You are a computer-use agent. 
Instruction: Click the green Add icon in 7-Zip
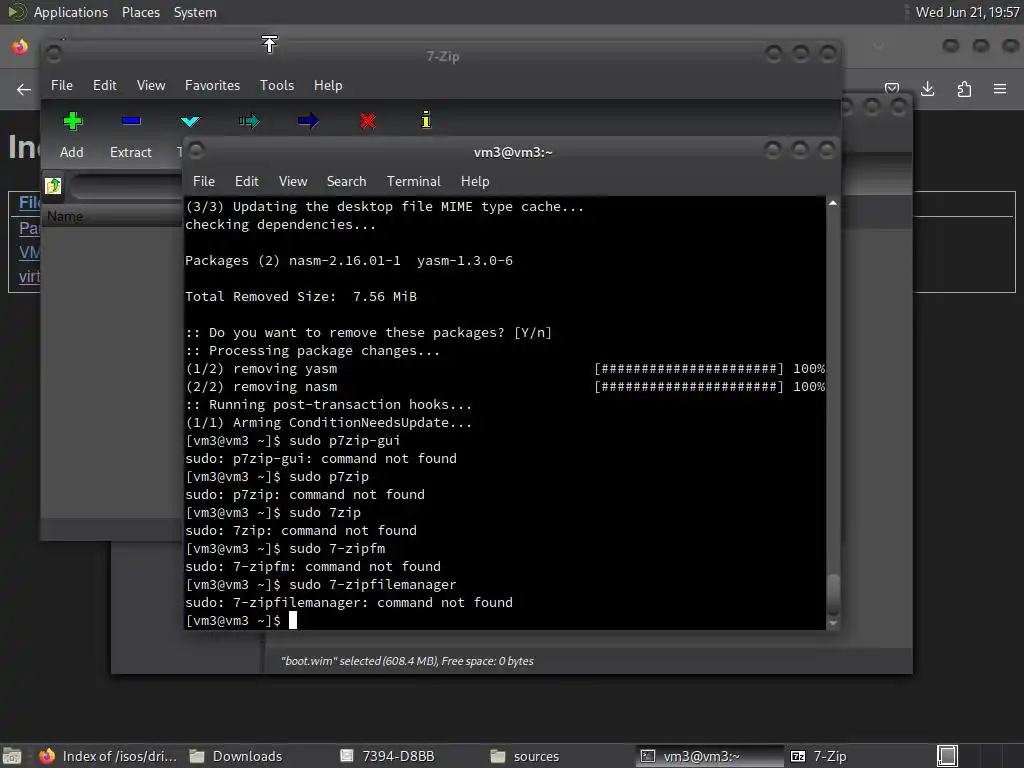tap(72, 121)
